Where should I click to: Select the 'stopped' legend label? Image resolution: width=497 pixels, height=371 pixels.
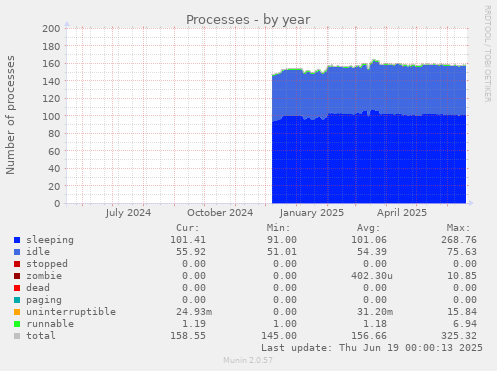pyautogui.click(x=47, y=264)
